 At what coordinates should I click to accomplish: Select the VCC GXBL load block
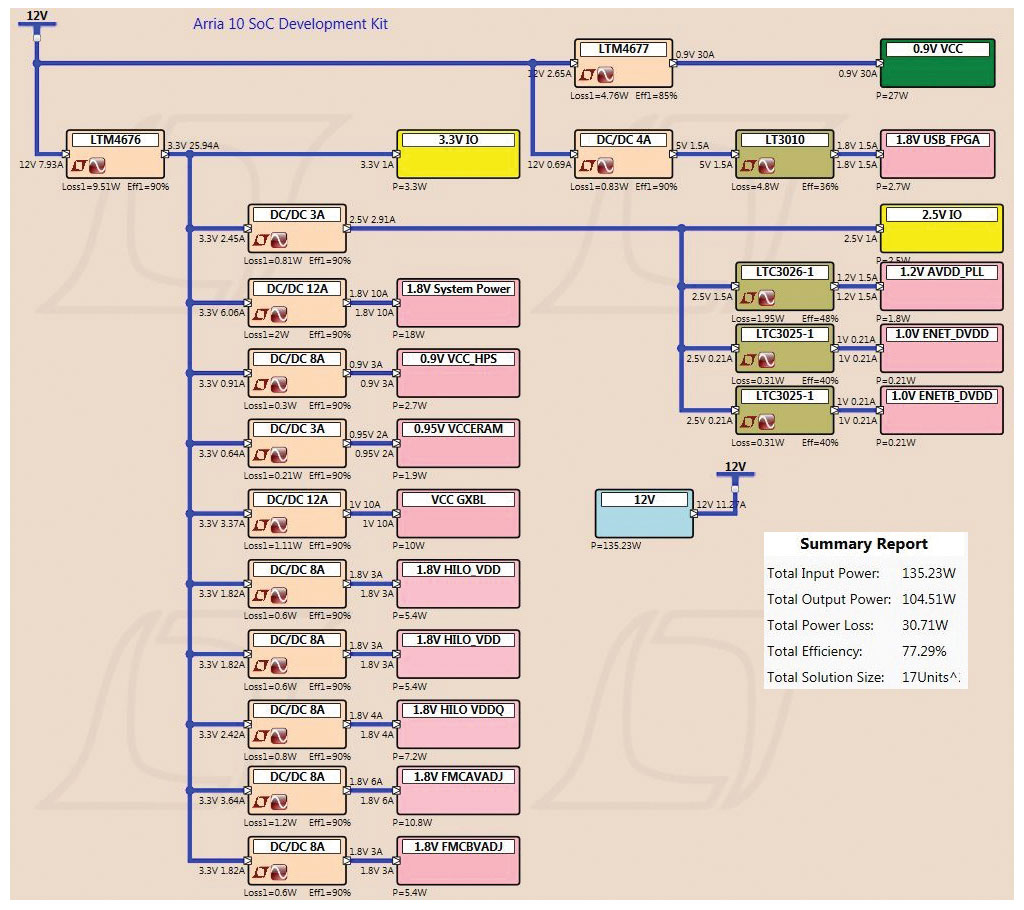[458, 513]
